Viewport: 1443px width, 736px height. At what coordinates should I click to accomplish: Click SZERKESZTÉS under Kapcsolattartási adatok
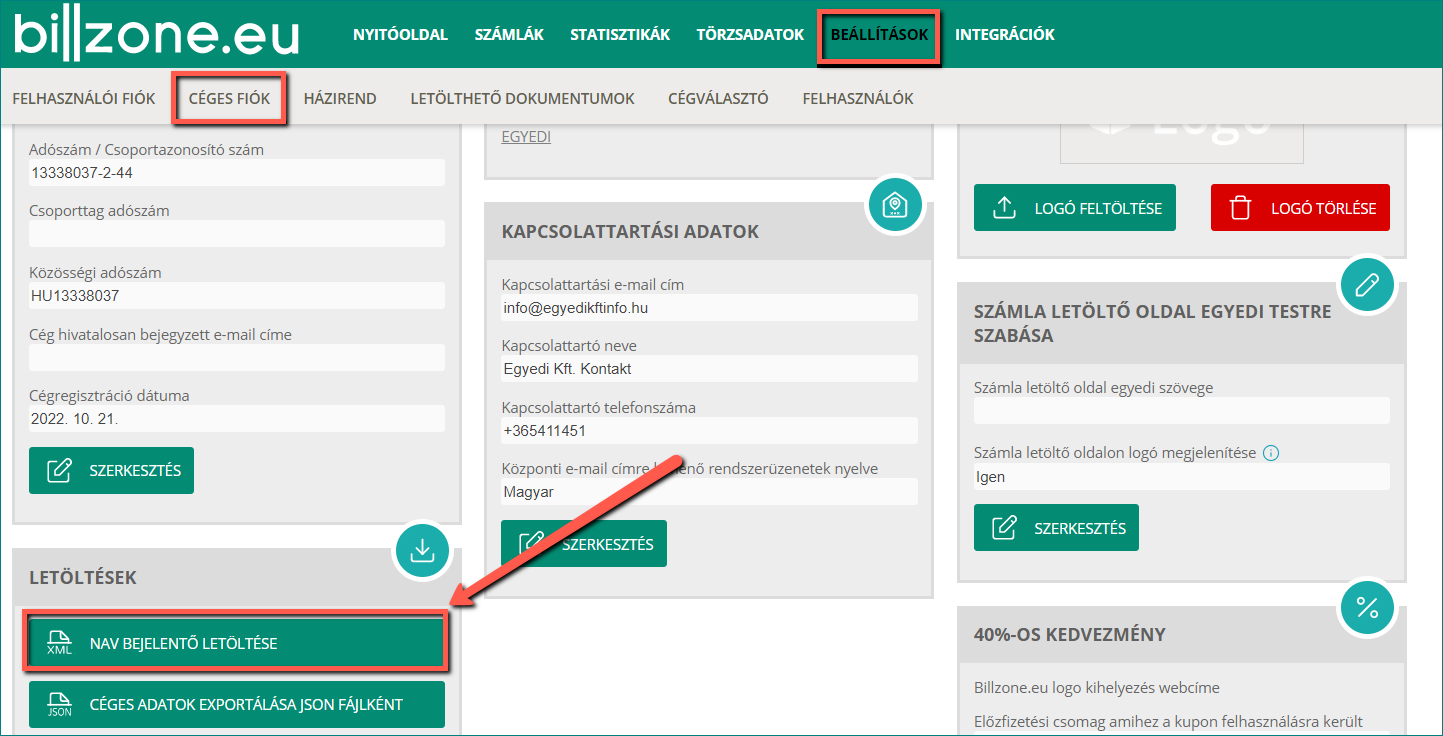click(584, 544)
